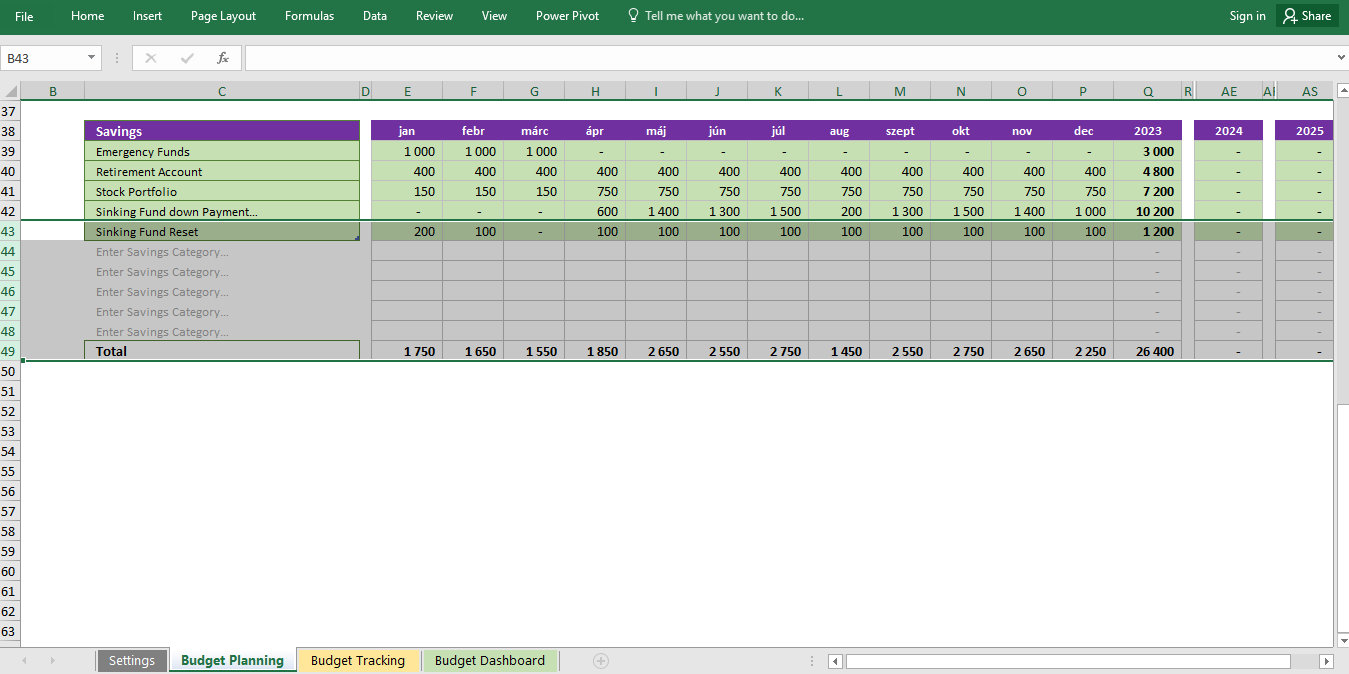
Task: Open the File menu
Action: tap(23, 15)
